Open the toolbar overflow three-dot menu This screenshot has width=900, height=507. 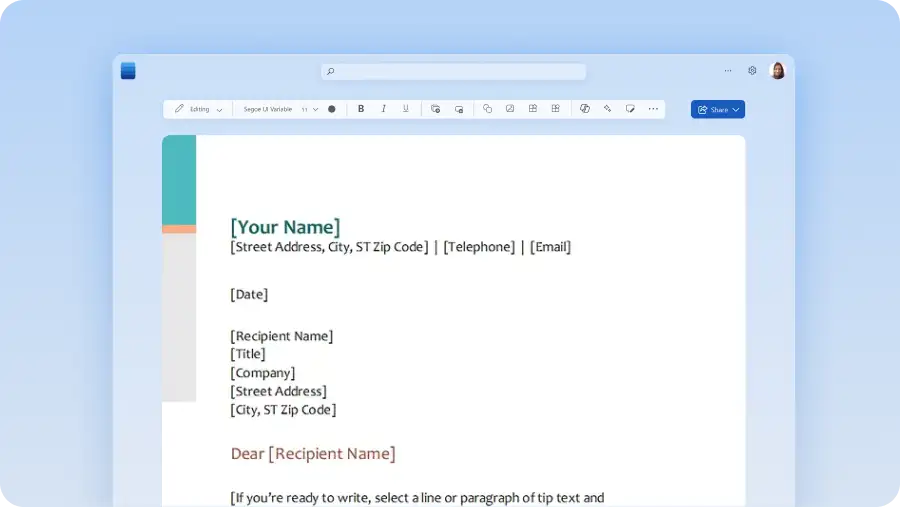653,109
